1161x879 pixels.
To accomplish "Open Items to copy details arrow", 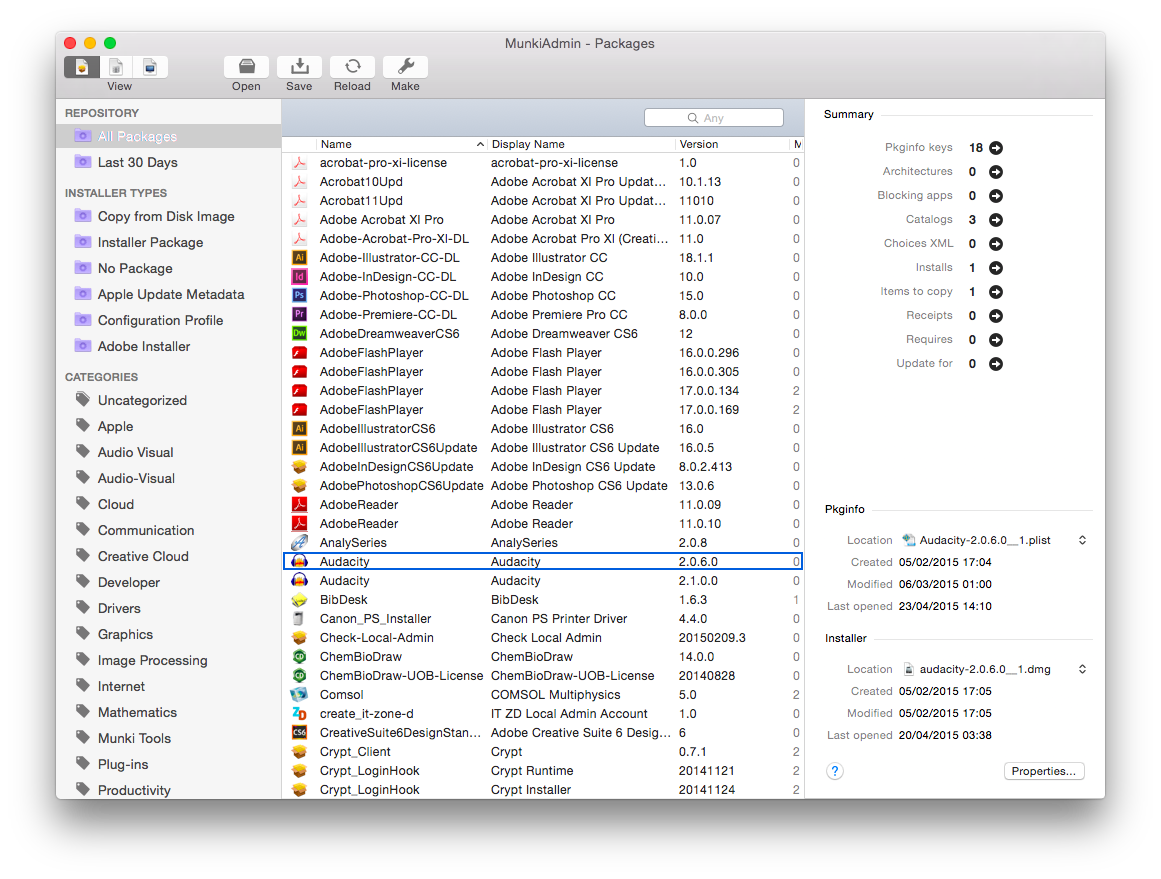I will (996, 292).
